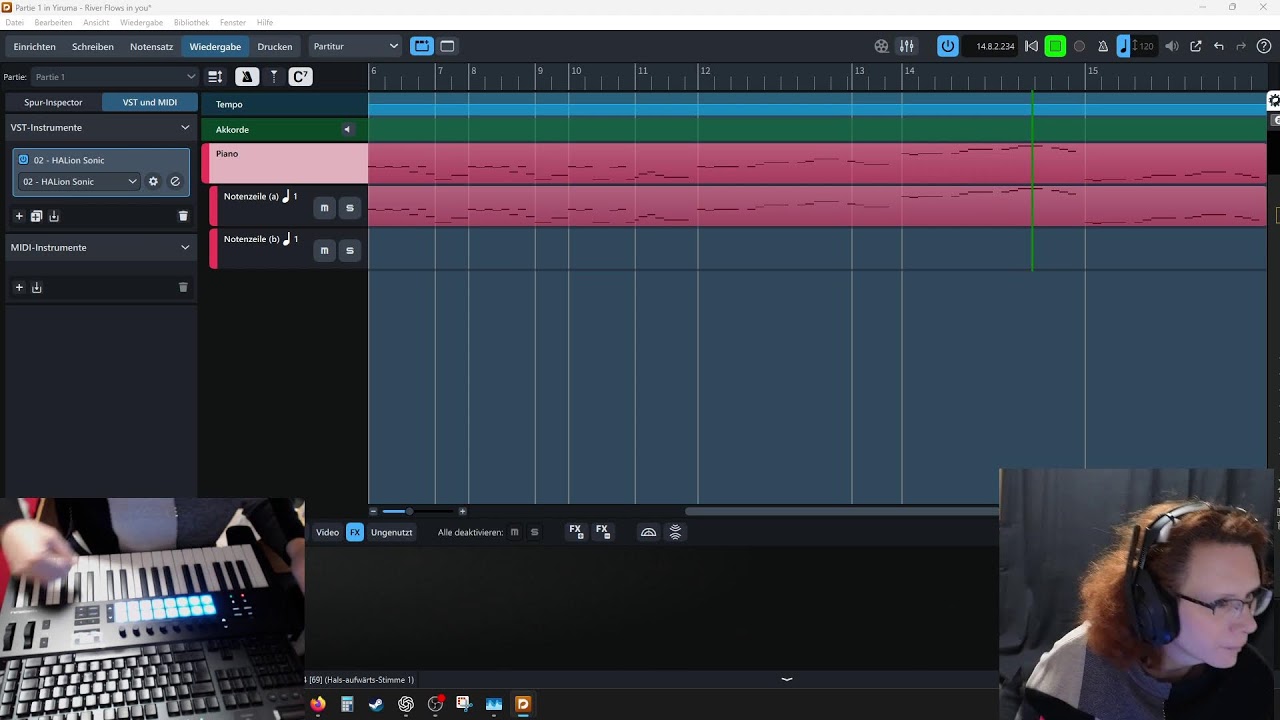Click the horizontal timeline scrollbar
The height and width of the screenshot is (720, 1280).
coord(842,512)
